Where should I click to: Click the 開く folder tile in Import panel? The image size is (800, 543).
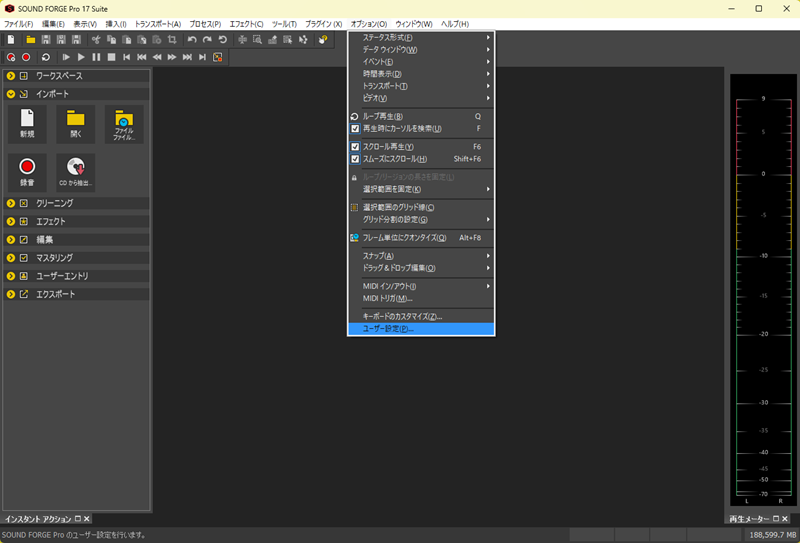[x=76, y=124]
